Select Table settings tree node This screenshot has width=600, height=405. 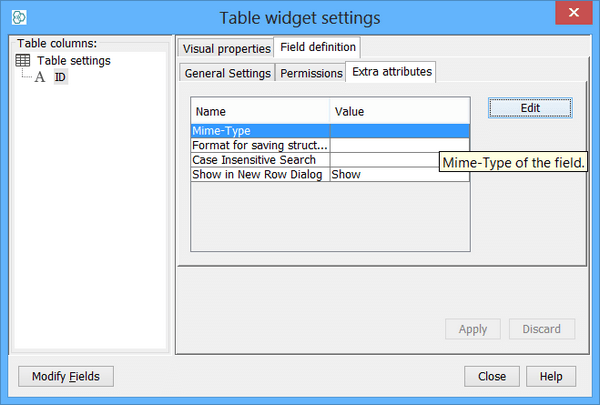[73, 61]
